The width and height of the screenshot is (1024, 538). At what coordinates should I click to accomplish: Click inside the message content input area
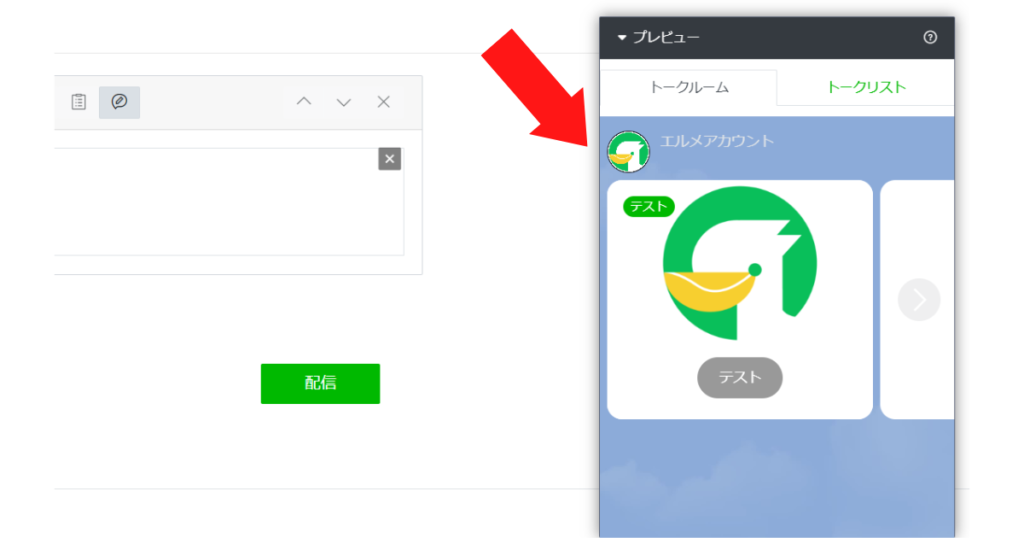click(229, 202)
